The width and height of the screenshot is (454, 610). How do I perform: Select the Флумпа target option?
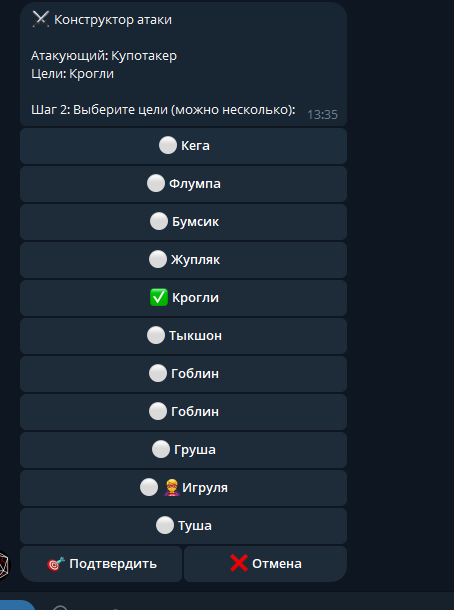click(183, 184)
